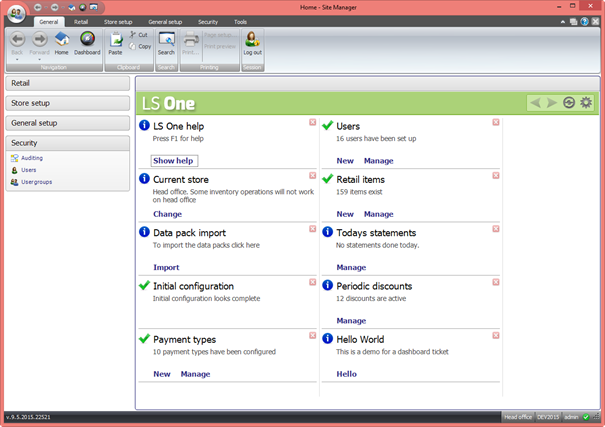Click the Print button in ribbon
Image resolution: width=605 pixels, height=427 pixels.
coord(191,44)
